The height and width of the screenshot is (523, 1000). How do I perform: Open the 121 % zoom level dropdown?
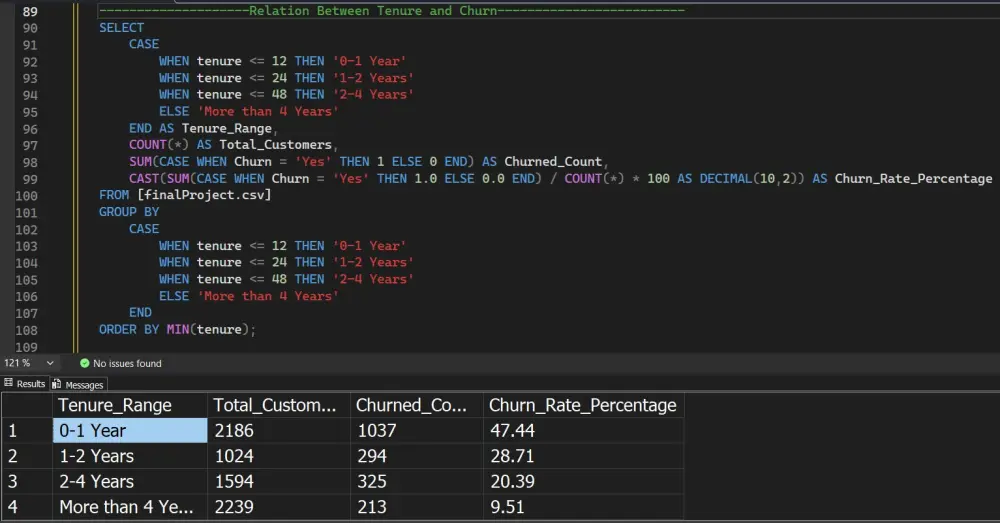(x=50, y=363)
